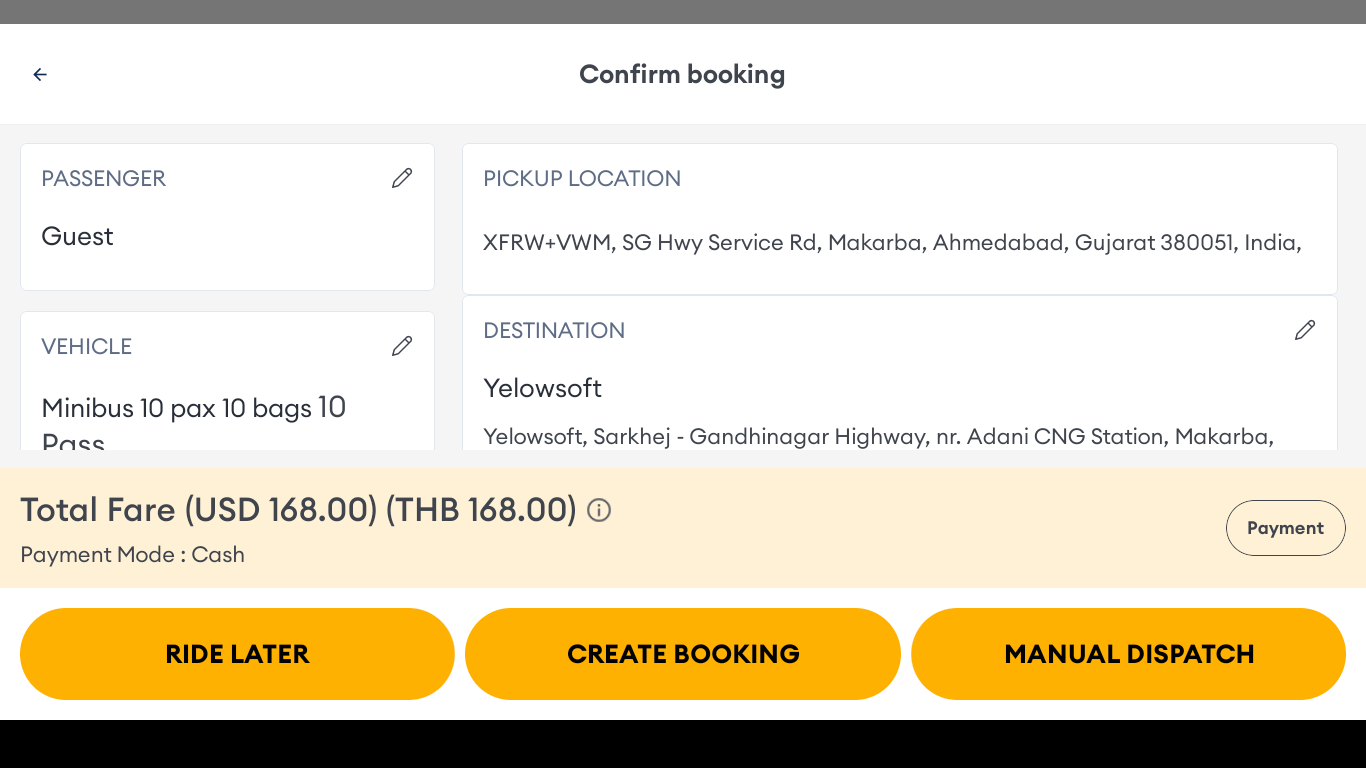The width and height of the screenshot is (1366, 768).
Task: Select the Guest passenger name
Action: [78, 236]
